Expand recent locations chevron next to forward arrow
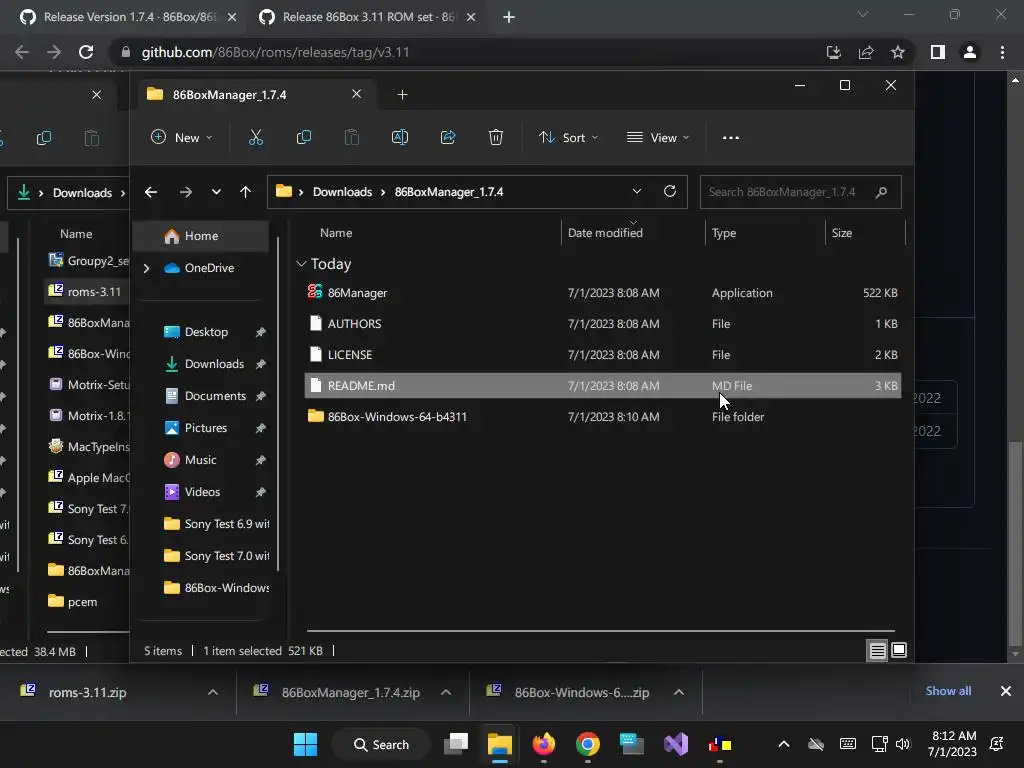 click(x=216, y=192)
